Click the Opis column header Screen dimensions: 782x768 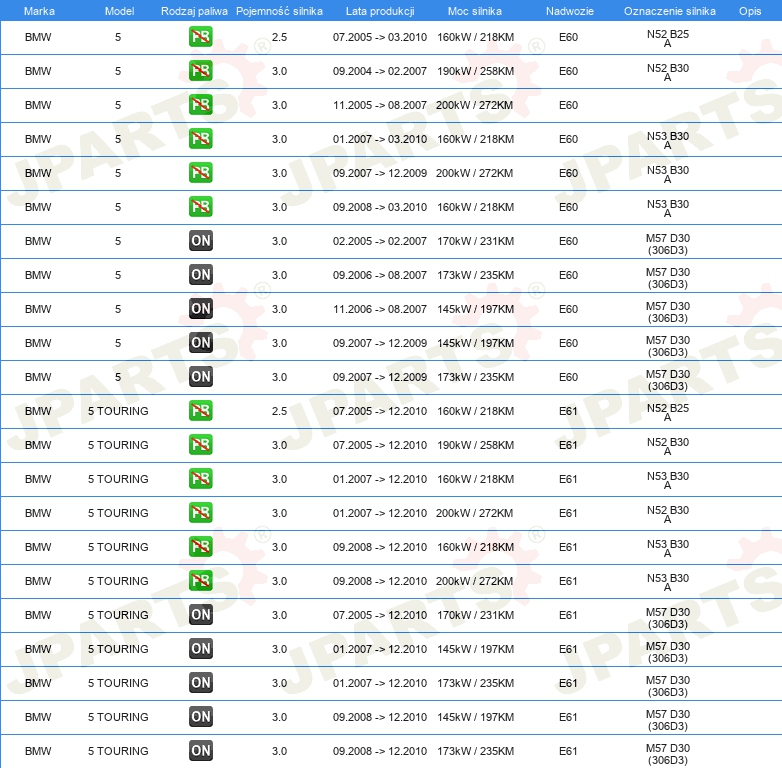[750, 11]
